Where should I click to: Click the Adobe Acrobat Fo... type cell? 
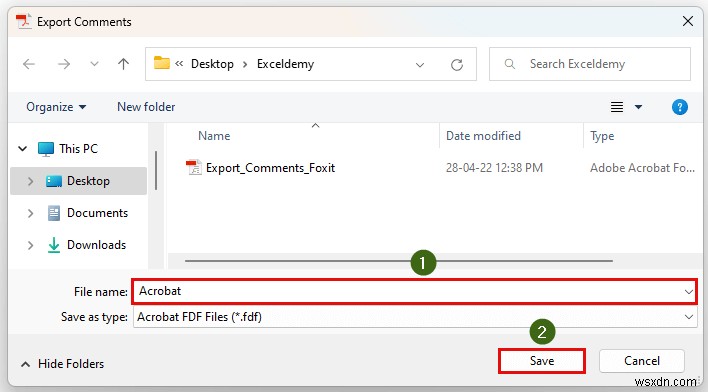coord(642,168)
